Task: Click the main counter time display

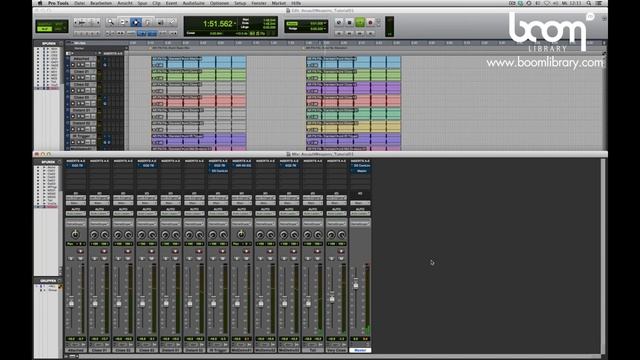Action: (x=218, y=24)
